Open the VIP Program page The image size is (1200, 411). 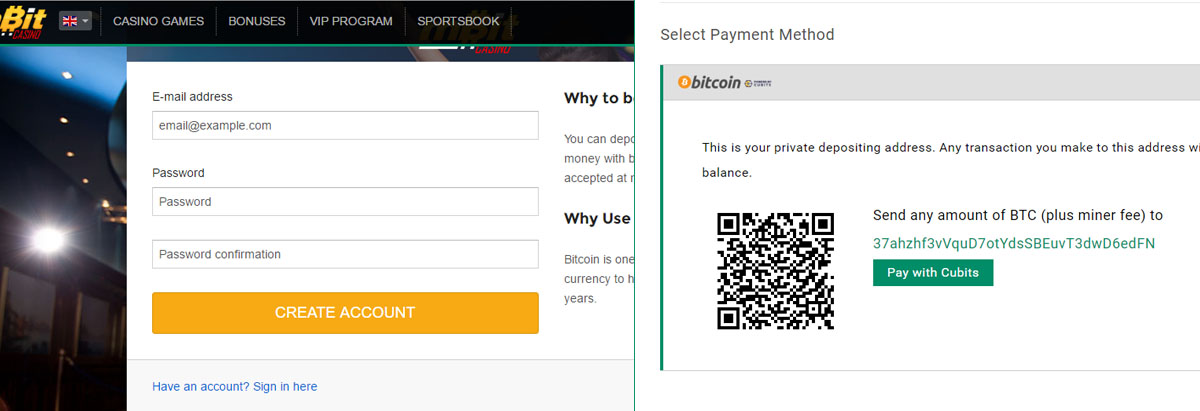click(351, 21)
